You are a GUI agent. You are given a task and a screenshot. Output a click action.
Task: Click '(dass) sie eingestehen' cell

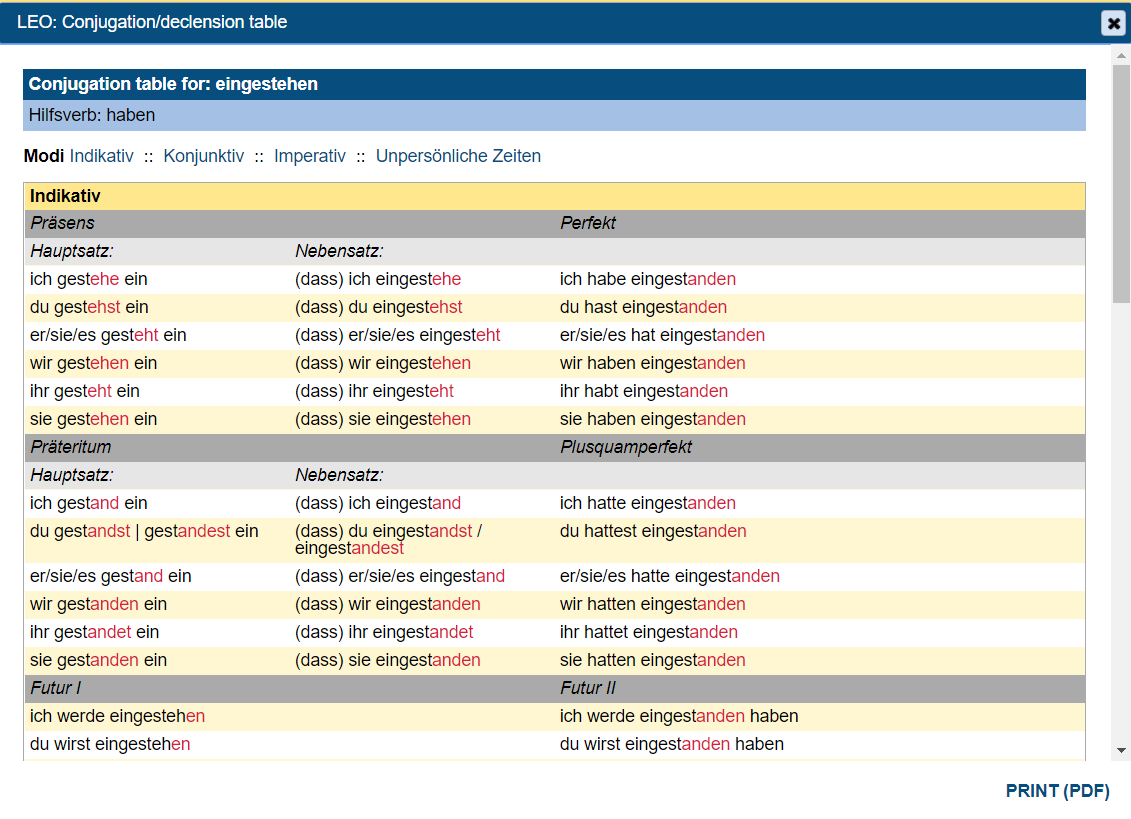[x=383, y=419]
